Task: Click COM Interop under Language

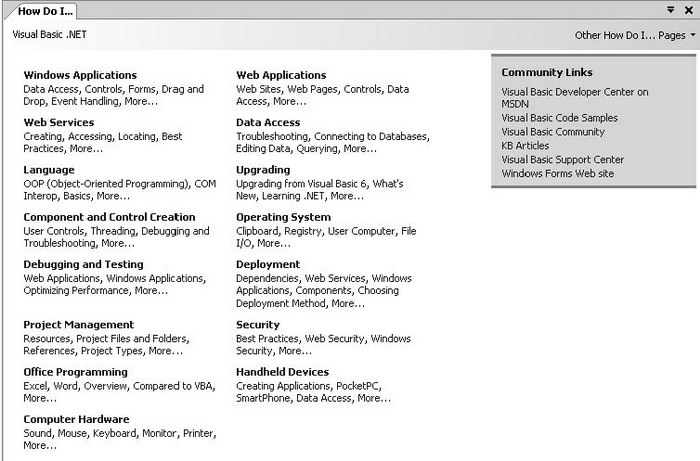Action: (x=120, y=190)
